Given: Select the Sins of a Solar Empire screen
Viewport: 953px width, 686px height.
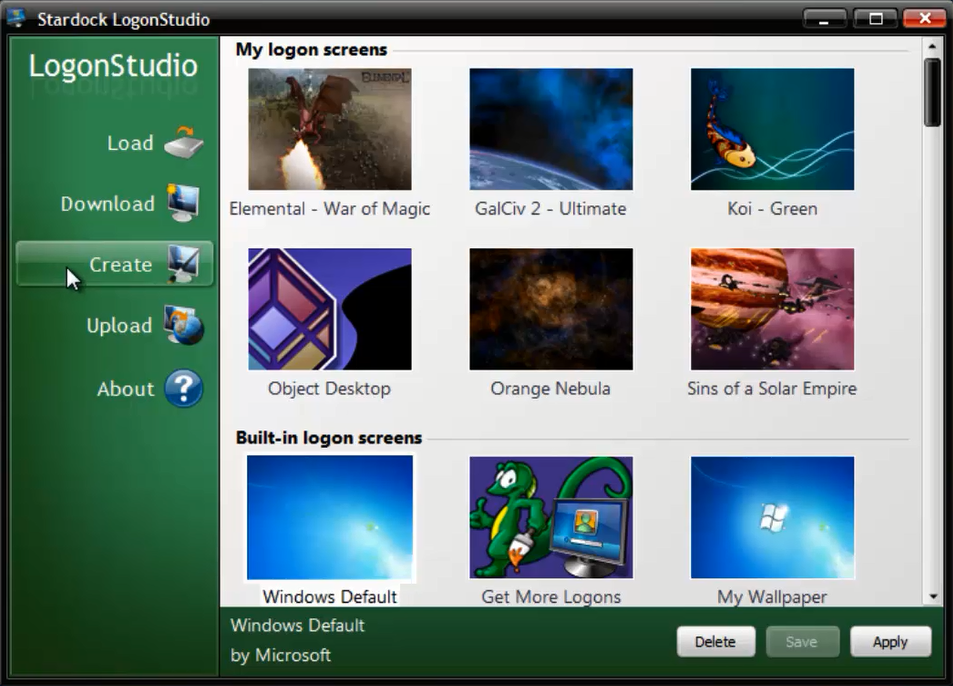Looking at the screenshot, I should [x=771, y=308].
